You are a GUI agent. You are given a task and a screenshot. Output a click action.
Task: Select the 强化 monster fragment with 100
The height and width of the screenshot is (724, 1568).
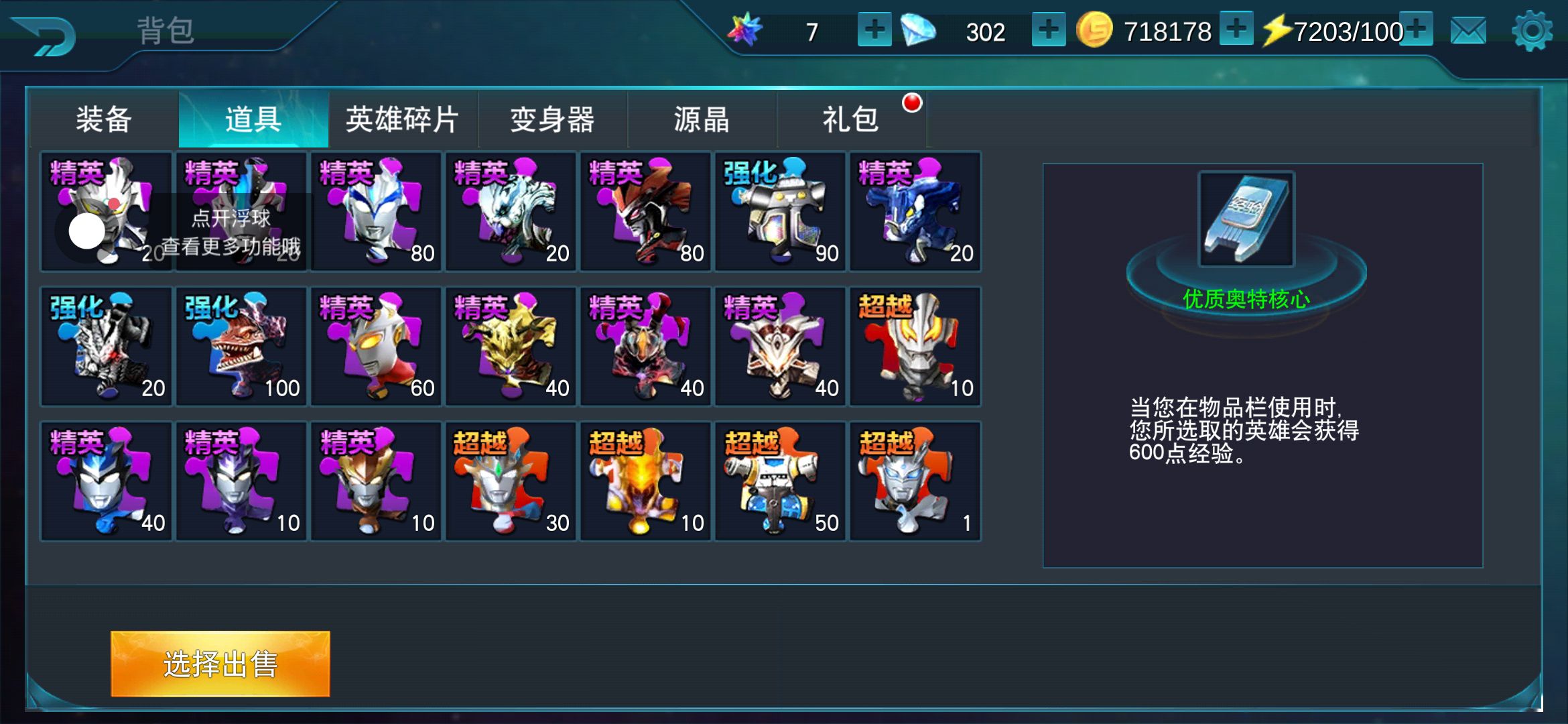pos(241,347)
